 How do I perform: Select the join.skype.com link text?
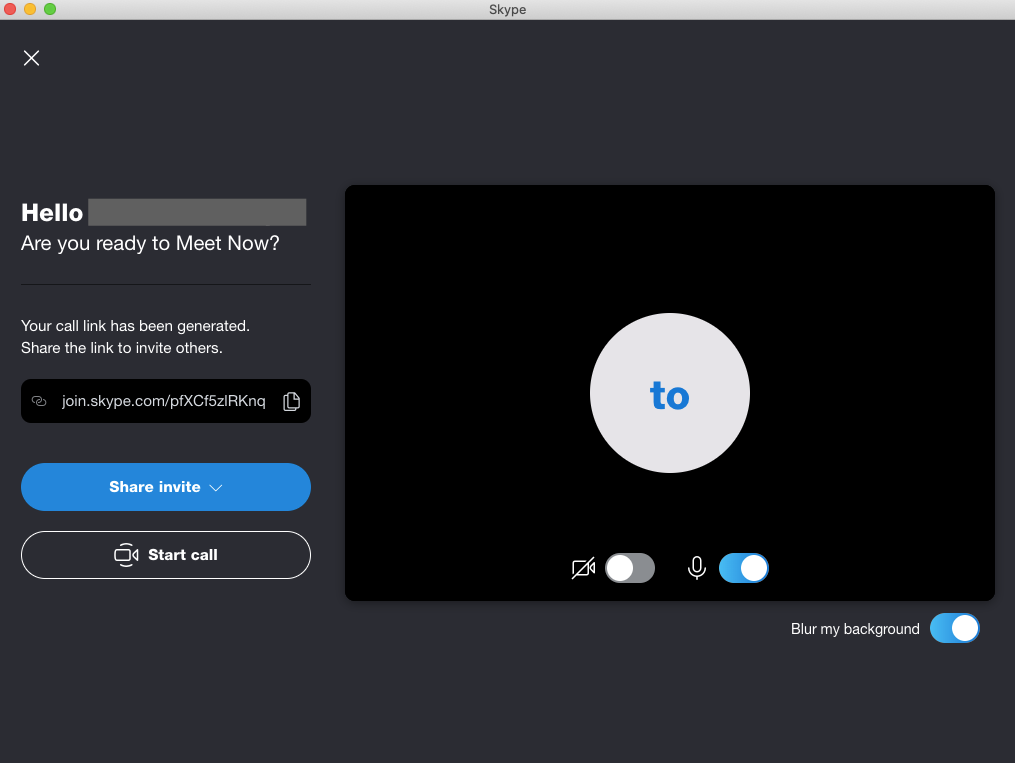164,401
